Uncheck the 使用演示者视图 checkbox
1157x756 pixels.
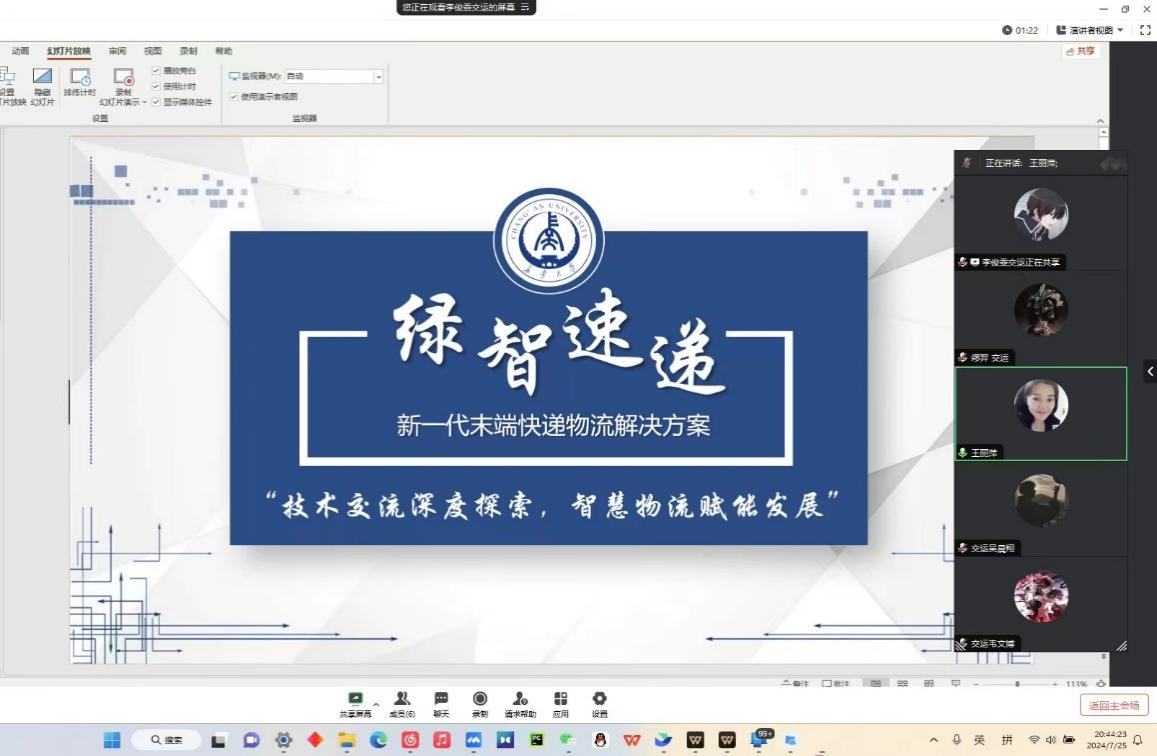point(234,97)
